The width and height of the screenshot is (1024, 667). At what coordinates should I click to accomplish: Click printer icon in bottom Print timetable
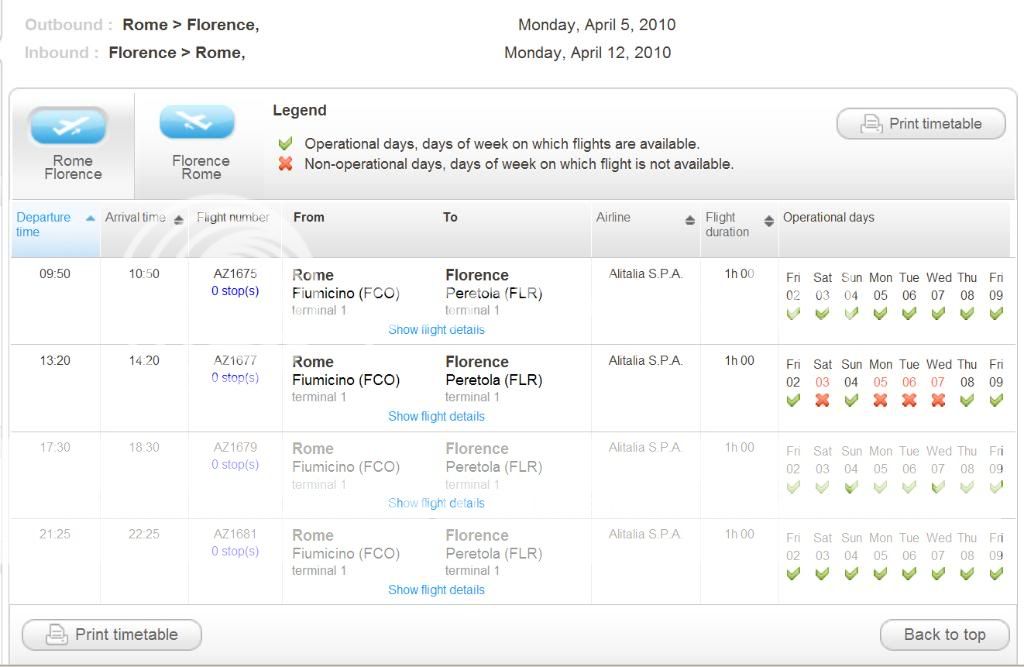(x=57, y=635)
